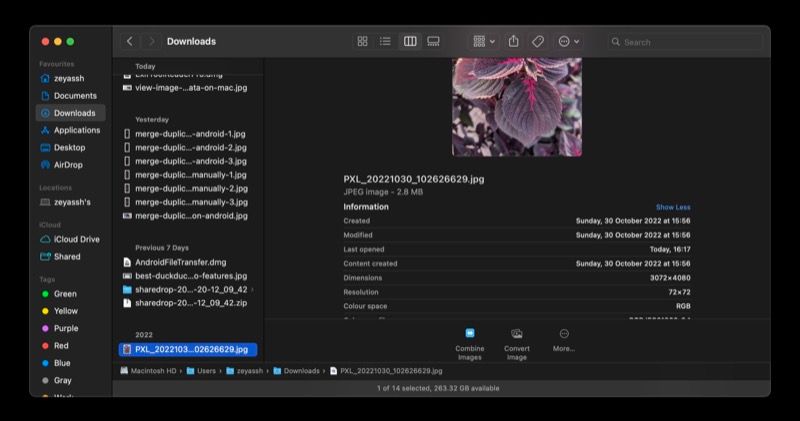Switch to icon grid view
Image resolution: width=800 pixels, height=421 pixels.
coord(362,41)
